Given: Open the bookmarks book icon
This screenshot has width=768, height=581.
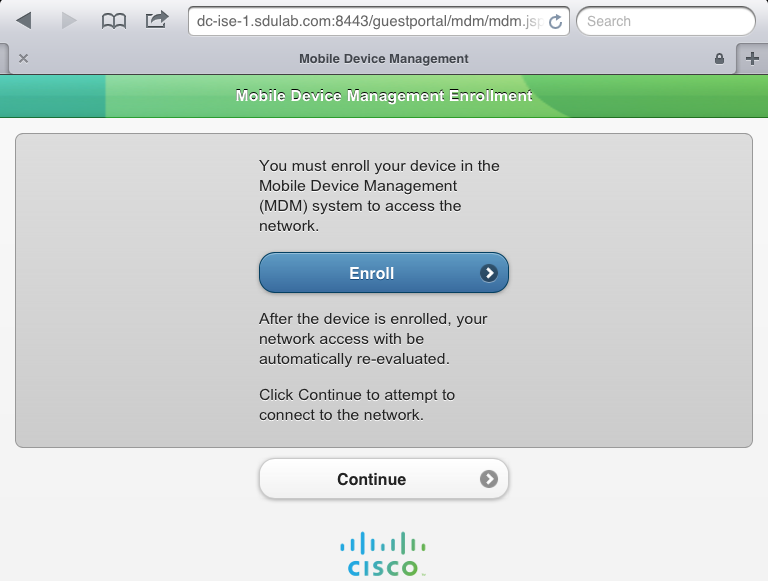Looking at the screenshot, I should 114,21.
